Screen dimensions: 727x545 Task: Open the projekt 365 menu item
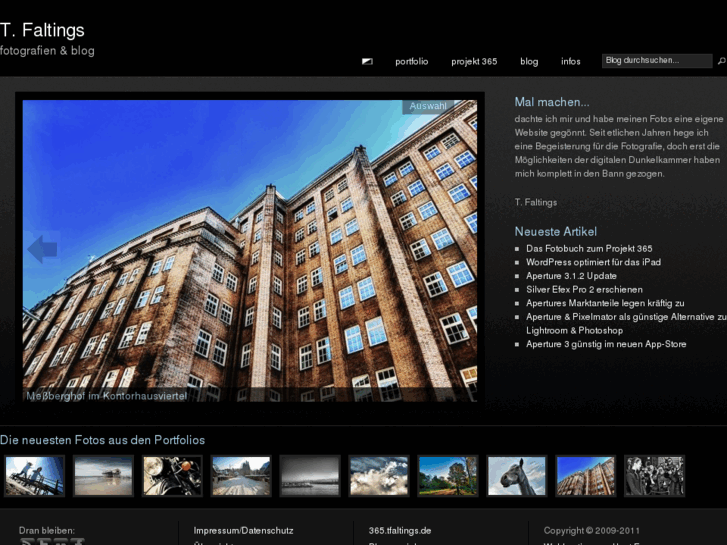pyautogui.click(x=474, y=61)
